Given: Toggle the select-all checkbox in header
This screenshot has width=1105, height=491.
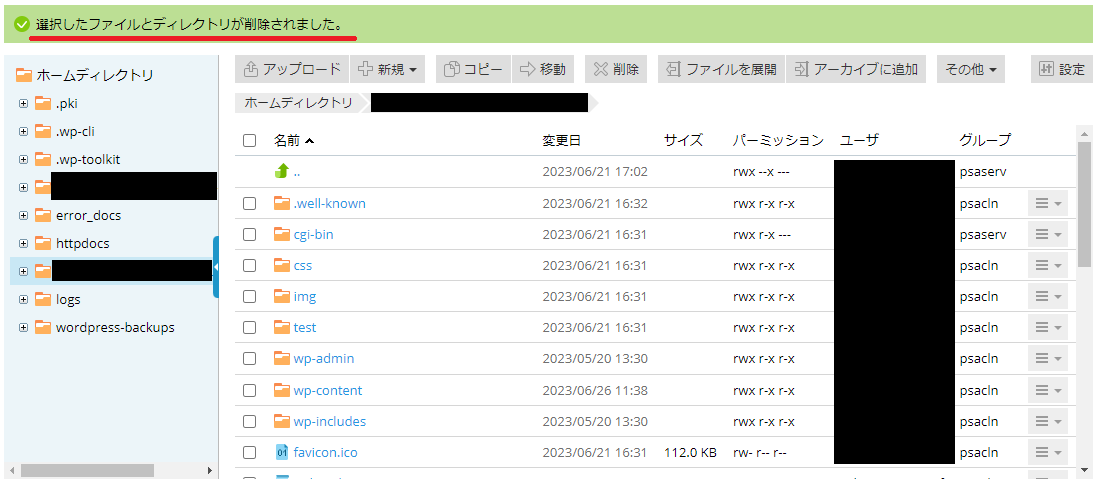Looking at the screenshot, I should [x=250, y=141].
